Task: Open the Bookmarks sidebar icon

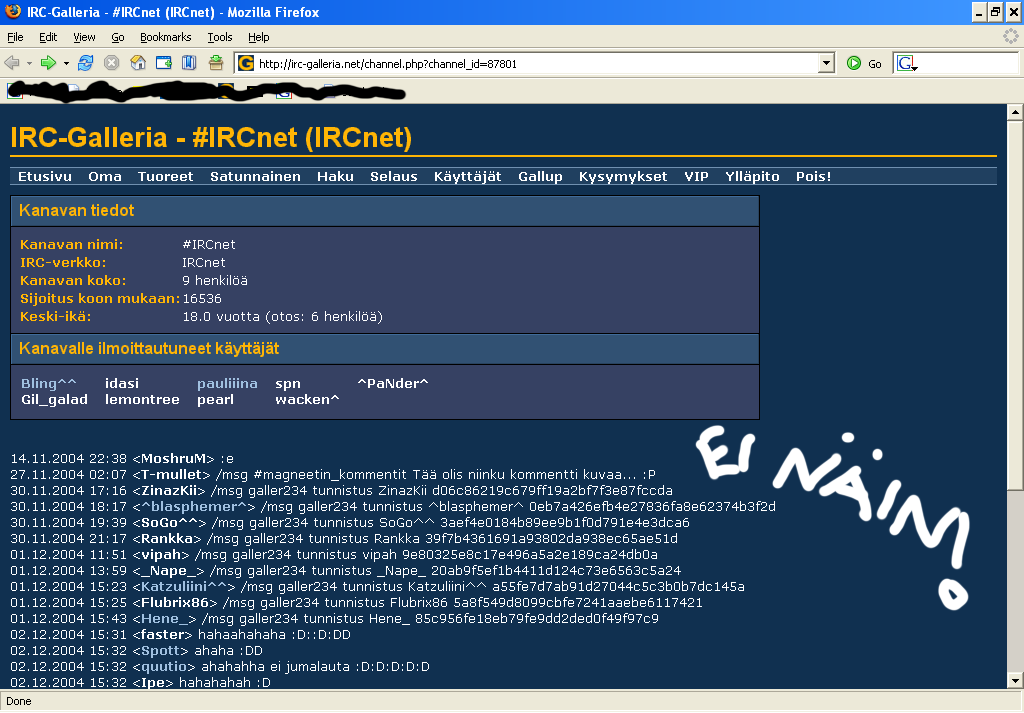Action: coord(190,62)
